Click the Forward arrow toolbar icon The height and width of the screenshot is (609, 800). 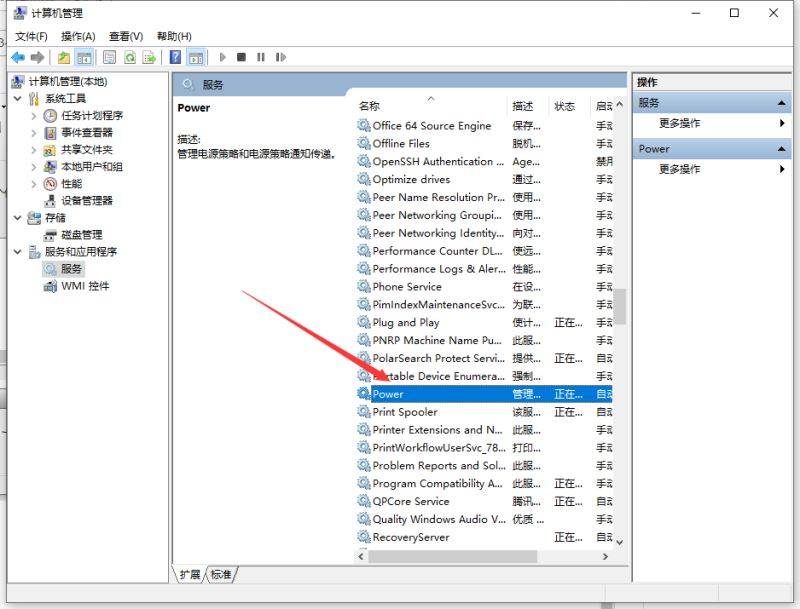point(37,57)
